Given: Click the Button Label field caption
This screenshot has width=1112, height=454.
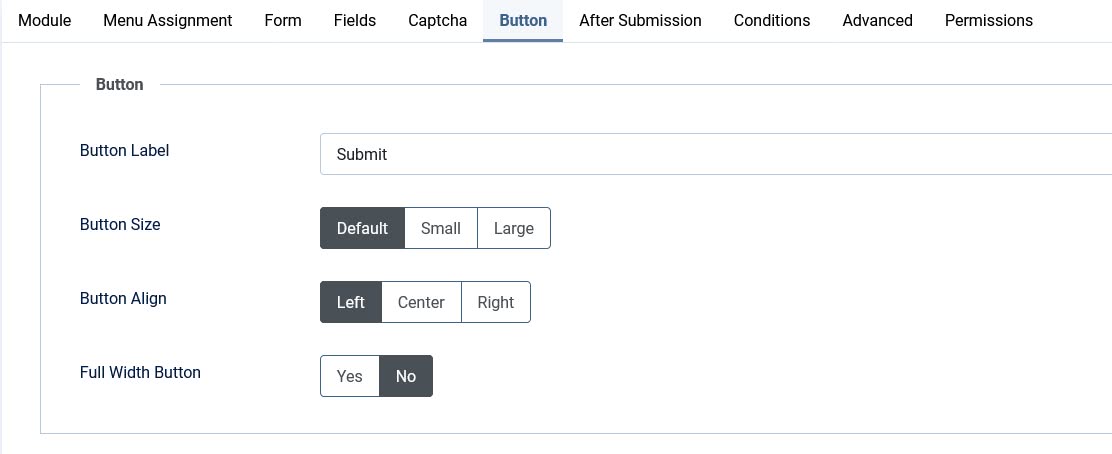Looking at the screenshot, I should [x=125, y=151].
